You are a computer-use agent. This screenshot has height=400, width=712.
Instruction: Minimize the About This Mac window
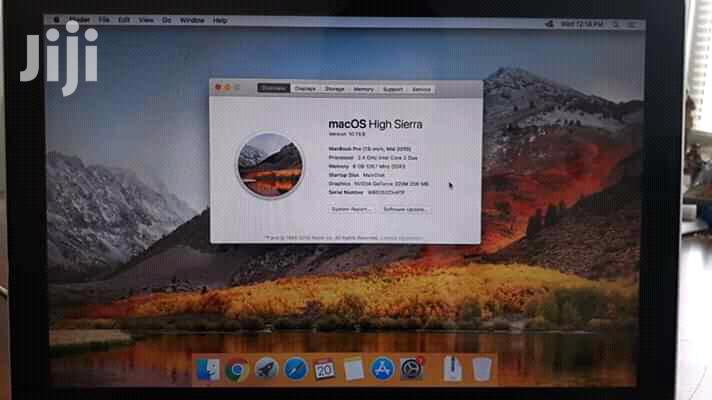pos(227,87)
